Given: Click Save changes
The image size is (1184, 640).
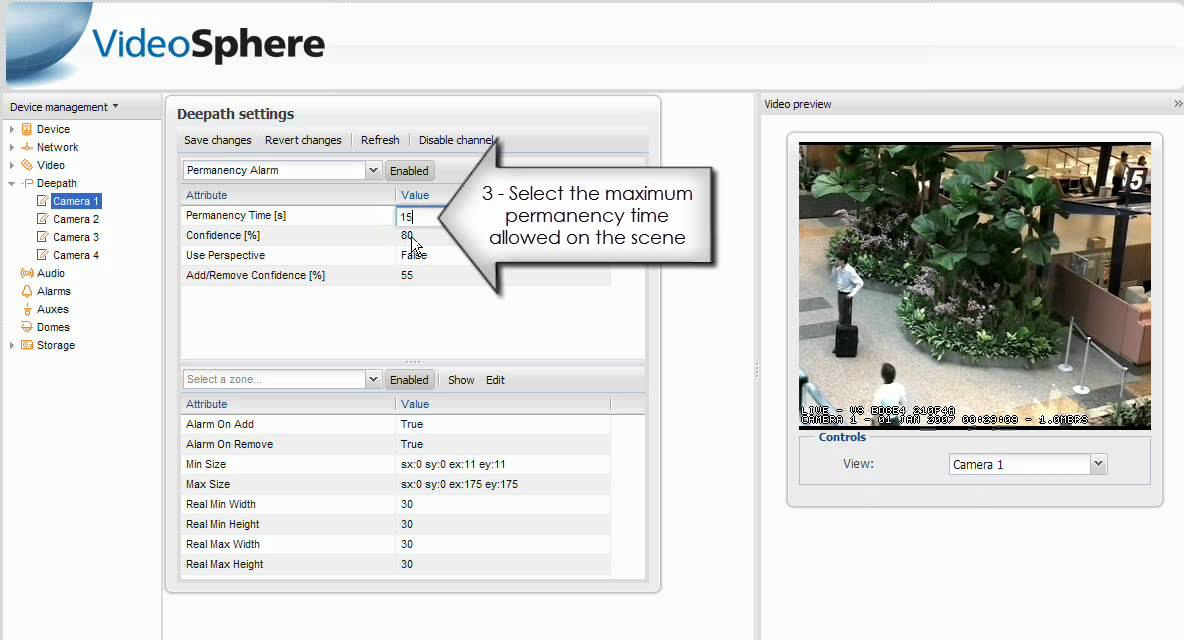Looking at the screenshot, I should pos(217,140).
